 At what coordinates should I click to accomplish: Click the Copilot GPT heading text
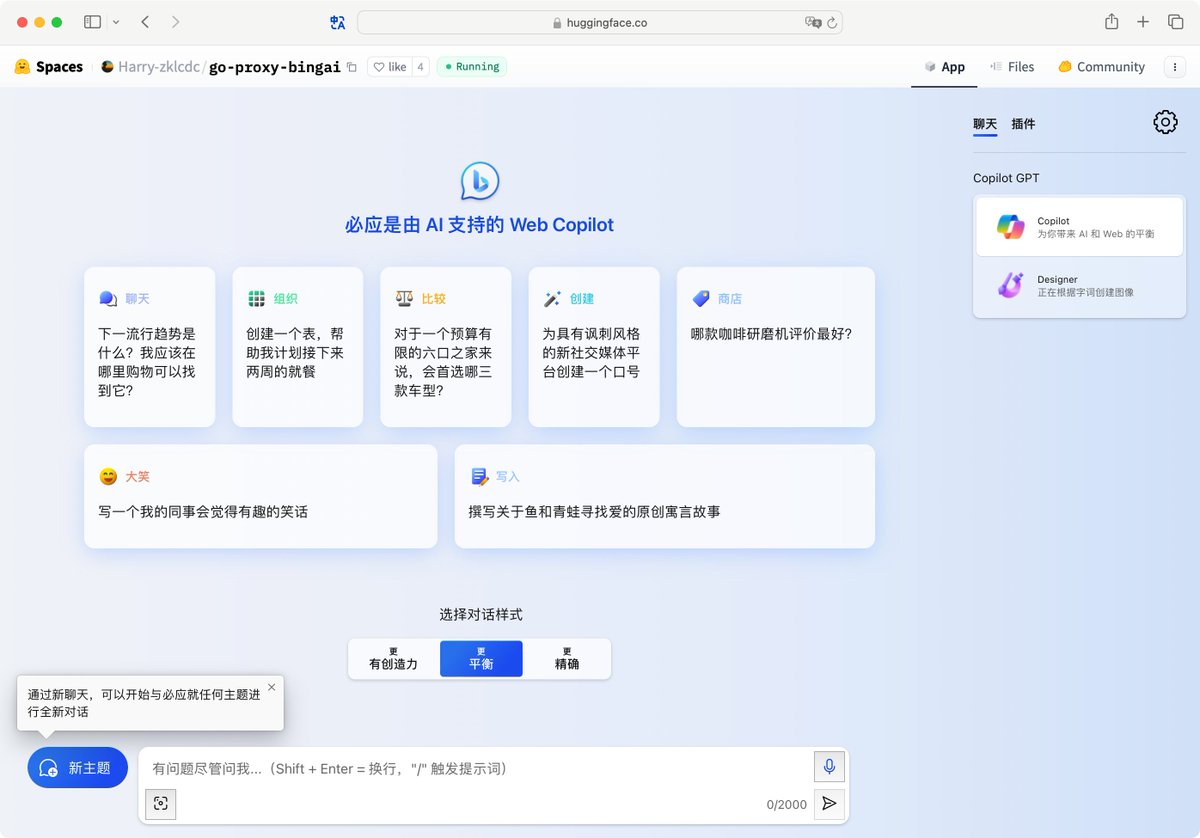tap(1006, 178)
